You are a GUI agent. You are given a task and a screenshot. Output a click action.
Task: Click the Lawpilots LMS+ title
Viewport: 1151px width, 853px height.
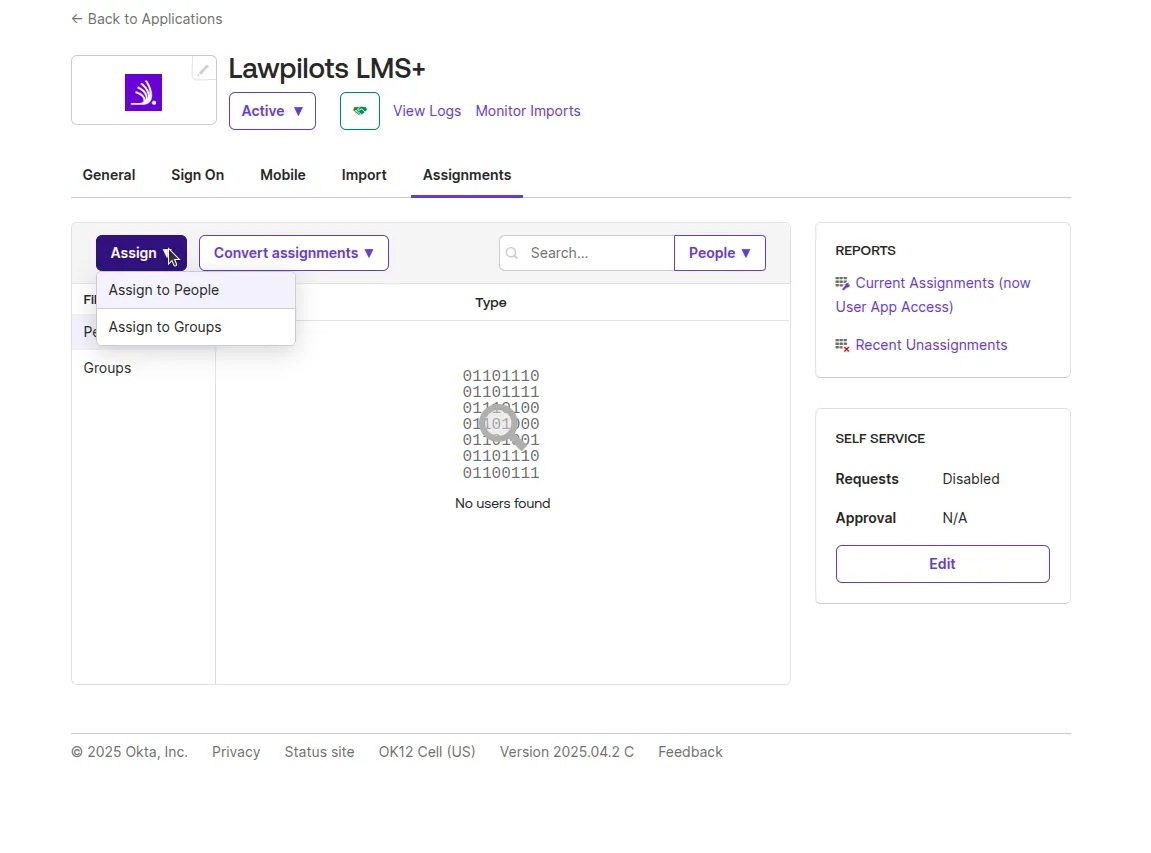click(327, 69)
